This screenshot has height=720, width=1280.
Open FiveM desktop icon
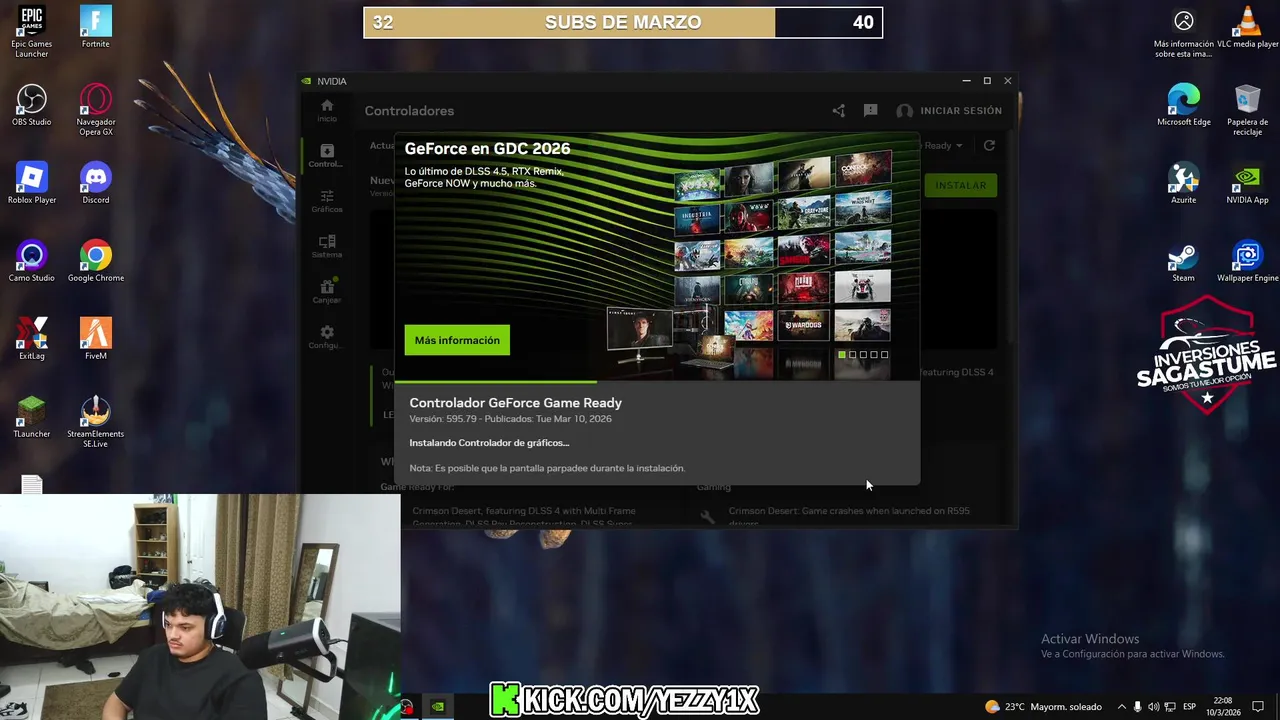(x=96, y=339)
